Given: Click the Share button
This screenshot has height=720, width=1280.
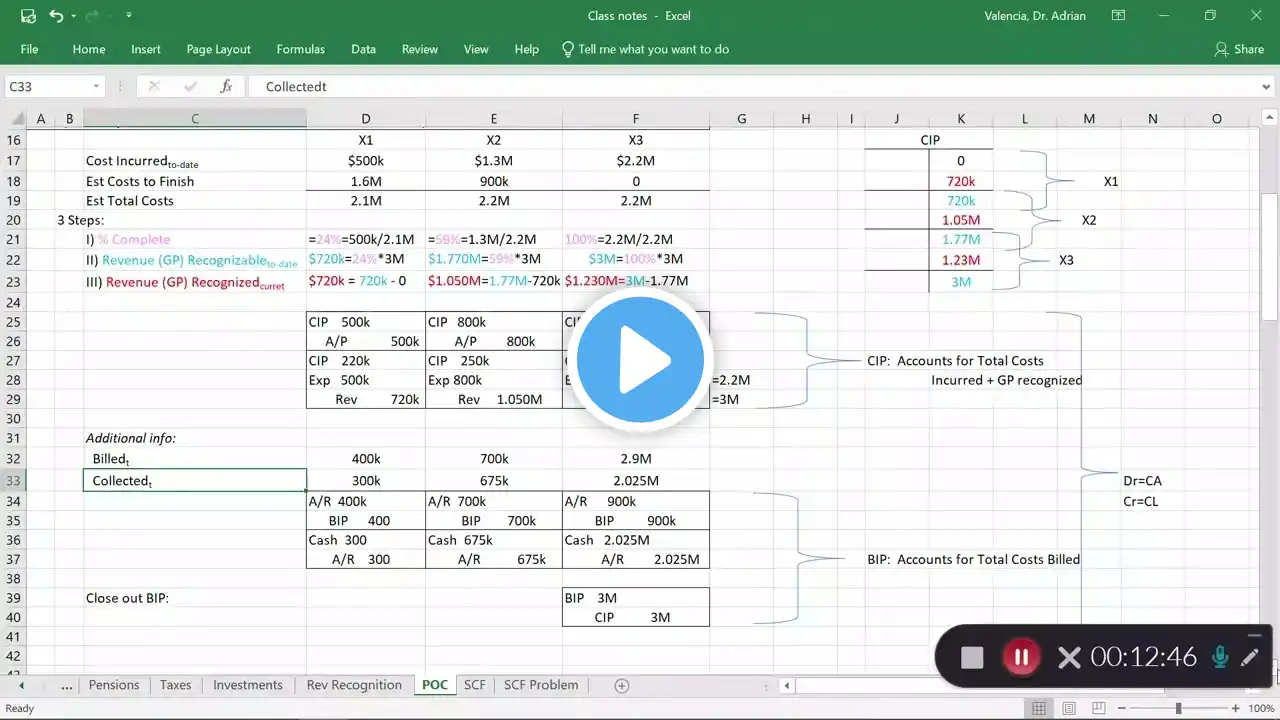Looking at the screenshot, I should click(x=1239, y=49).
